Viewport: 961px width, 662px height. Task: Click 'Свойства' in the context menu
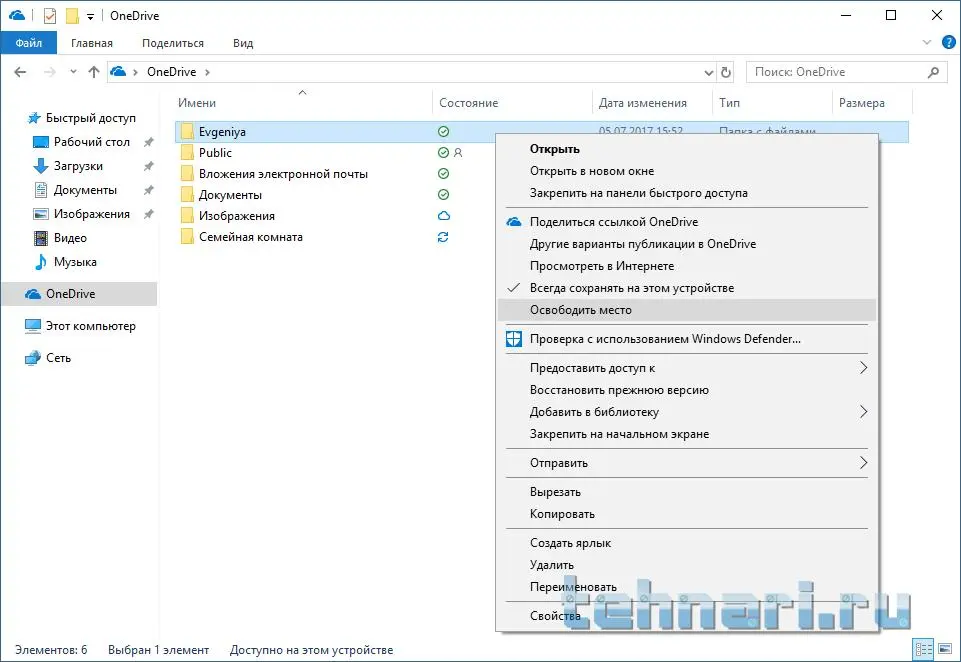tap(555, 616)
